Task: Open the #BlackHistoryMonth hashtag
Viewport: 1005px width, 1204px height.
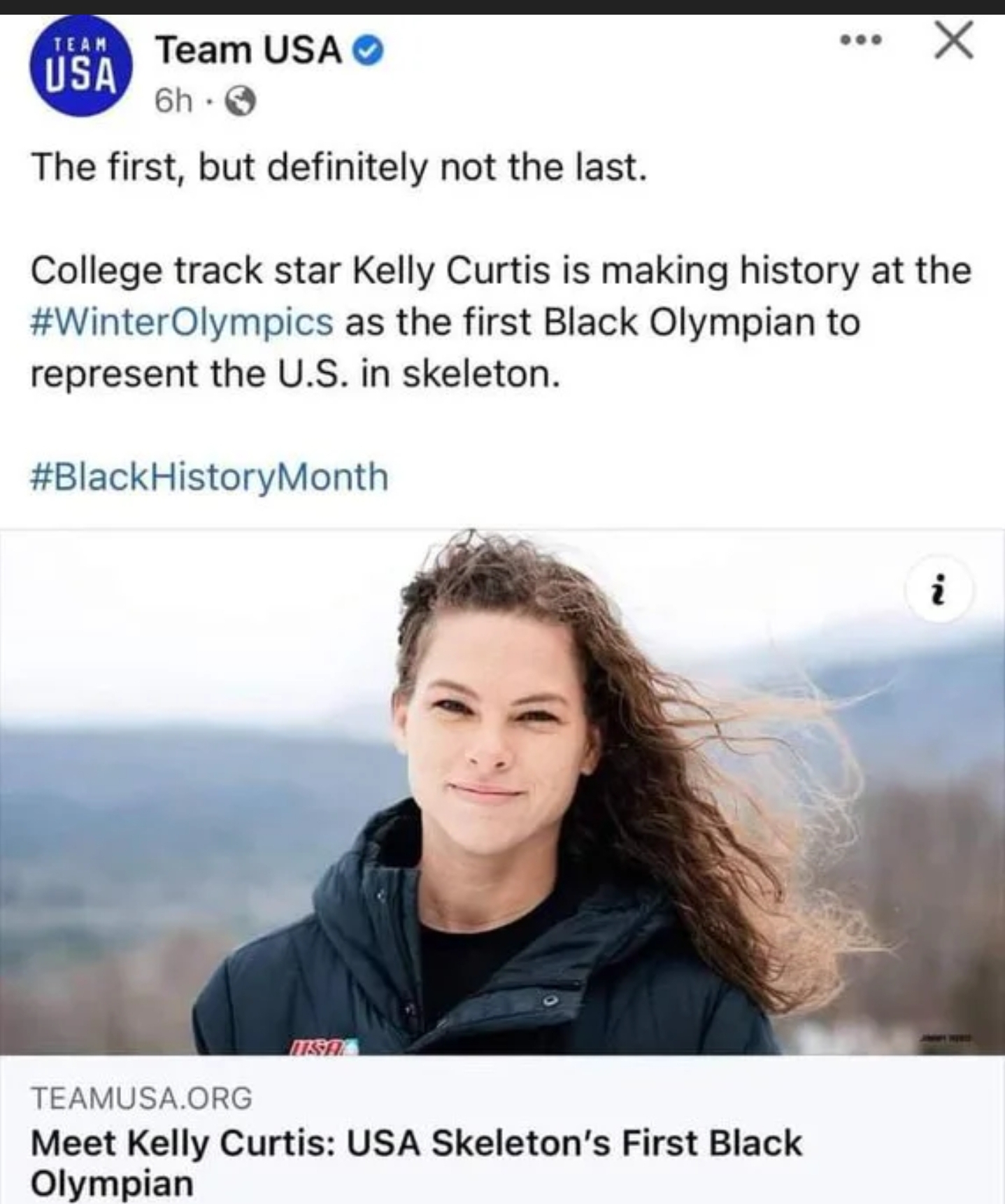Action: (x=209, y=476)
